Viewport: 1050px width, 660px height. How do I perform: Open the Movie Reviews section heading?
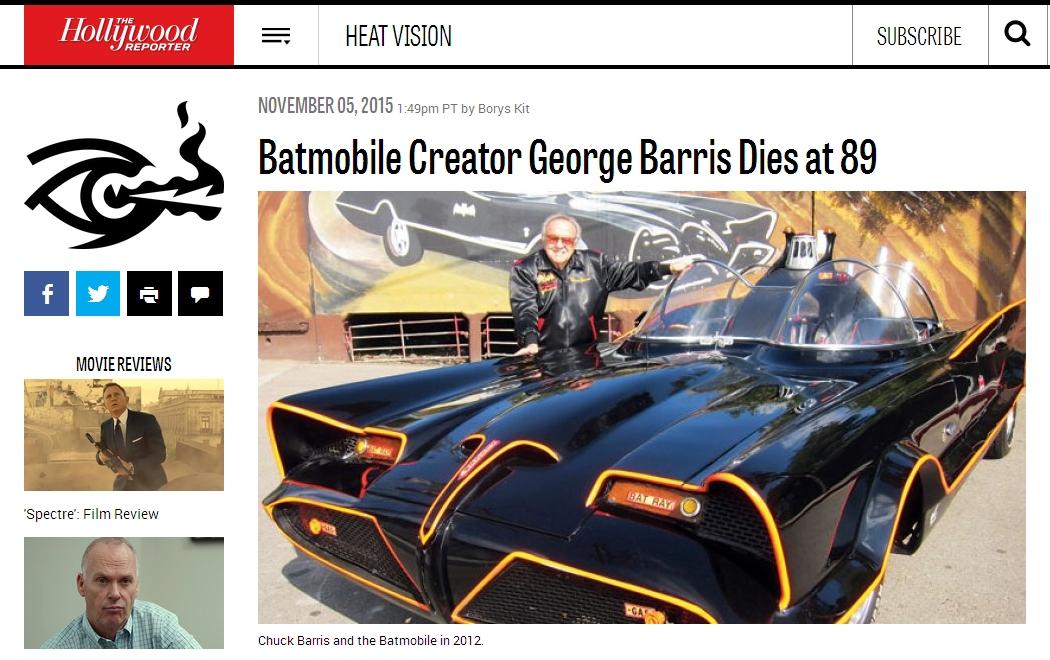coord(124,364)
